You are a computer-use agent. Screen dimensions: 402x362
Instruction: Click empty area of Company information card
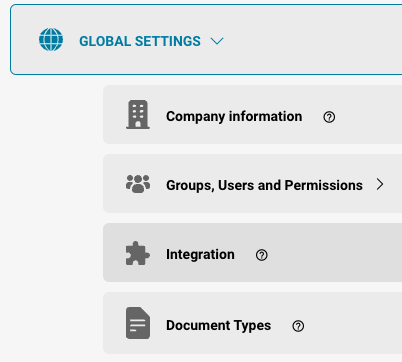click(x=367, y=115)
